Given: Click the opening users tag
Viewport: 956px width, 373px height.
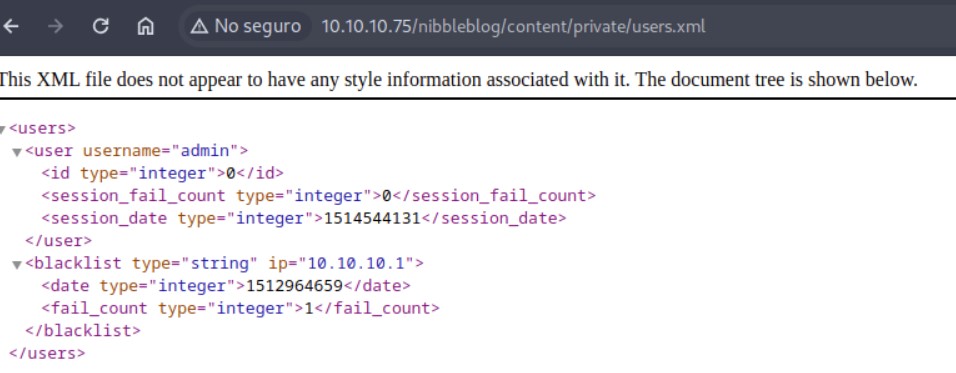Looking at the screenshot, I should click(x=42, y=128).
